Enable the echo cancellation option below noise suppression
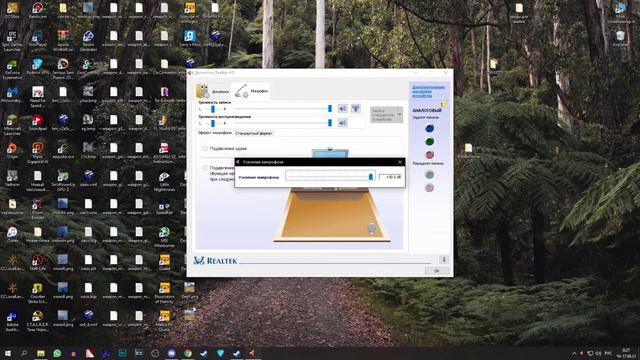This screenshot has height=360, width=640. pos(205,168)
